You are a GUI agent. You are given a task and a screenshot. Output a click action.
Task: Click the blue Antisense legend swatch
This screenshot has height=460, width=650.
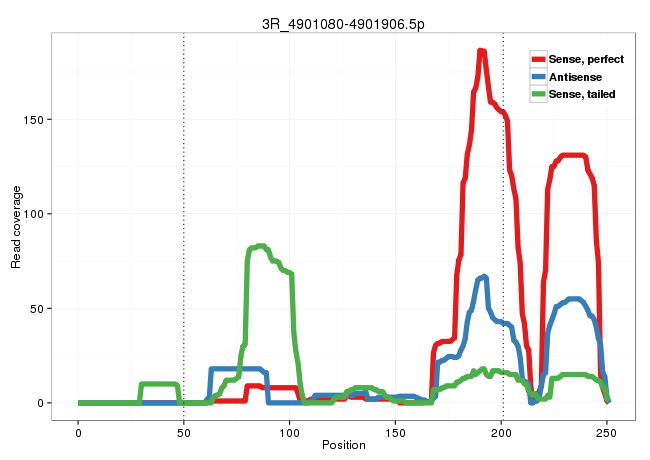point(539,76)
